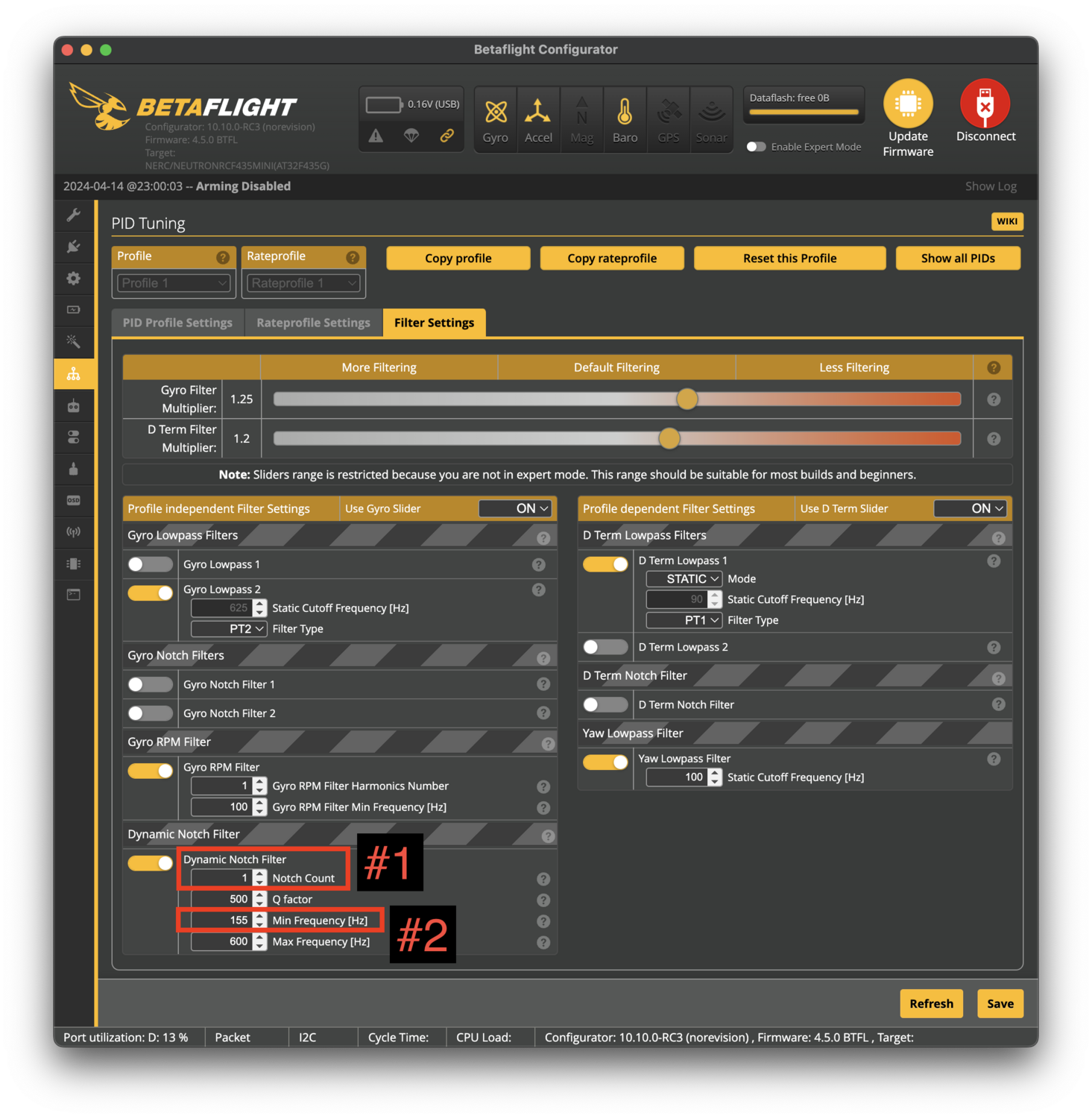This screenshot has width=1092, height=1118.
Task: Enable Gyro Notch Filter 2
Action: tap(150, 713)
